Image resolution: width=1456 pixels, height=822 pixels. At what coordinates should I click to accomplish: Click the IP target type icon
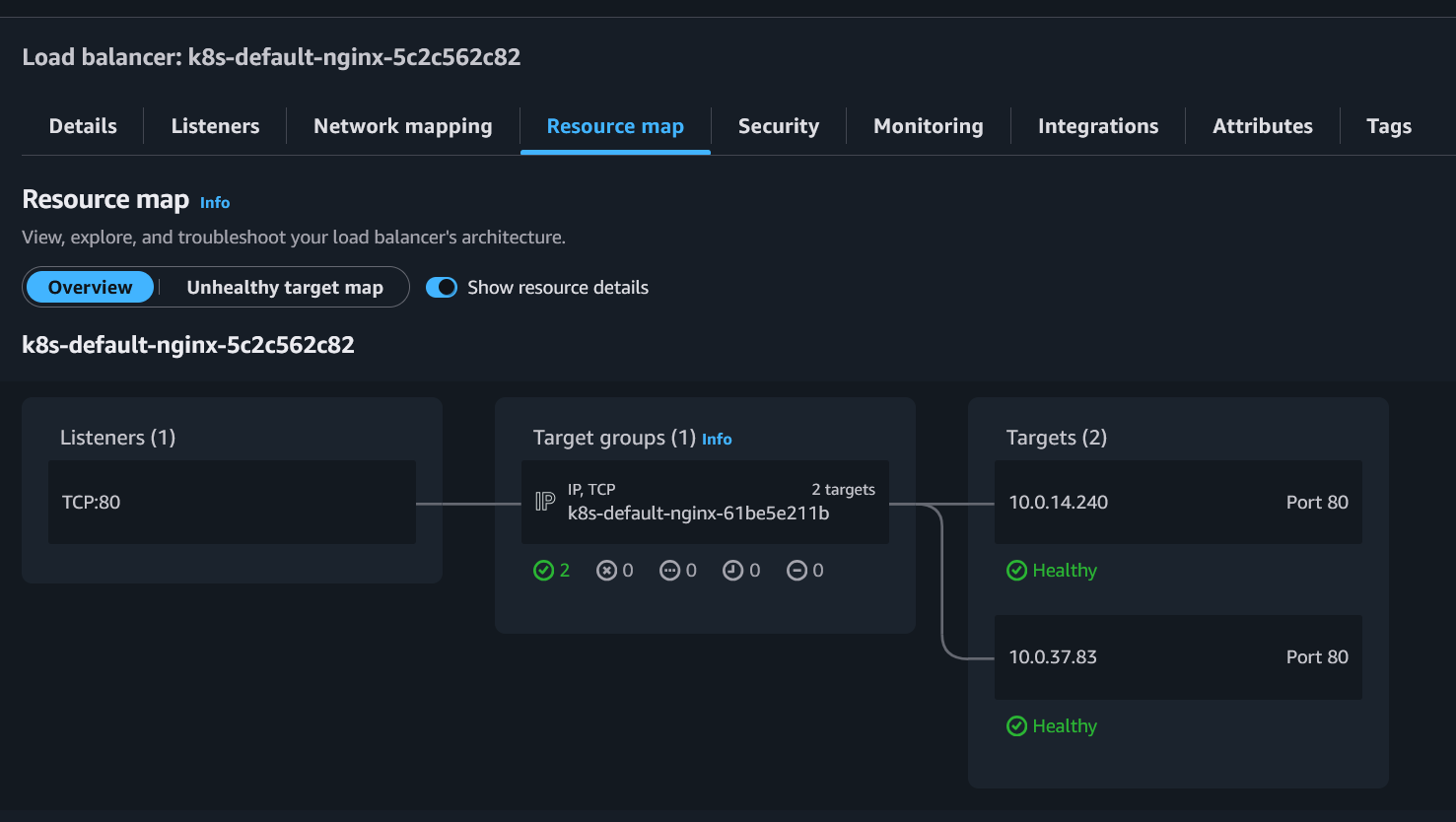545,501
